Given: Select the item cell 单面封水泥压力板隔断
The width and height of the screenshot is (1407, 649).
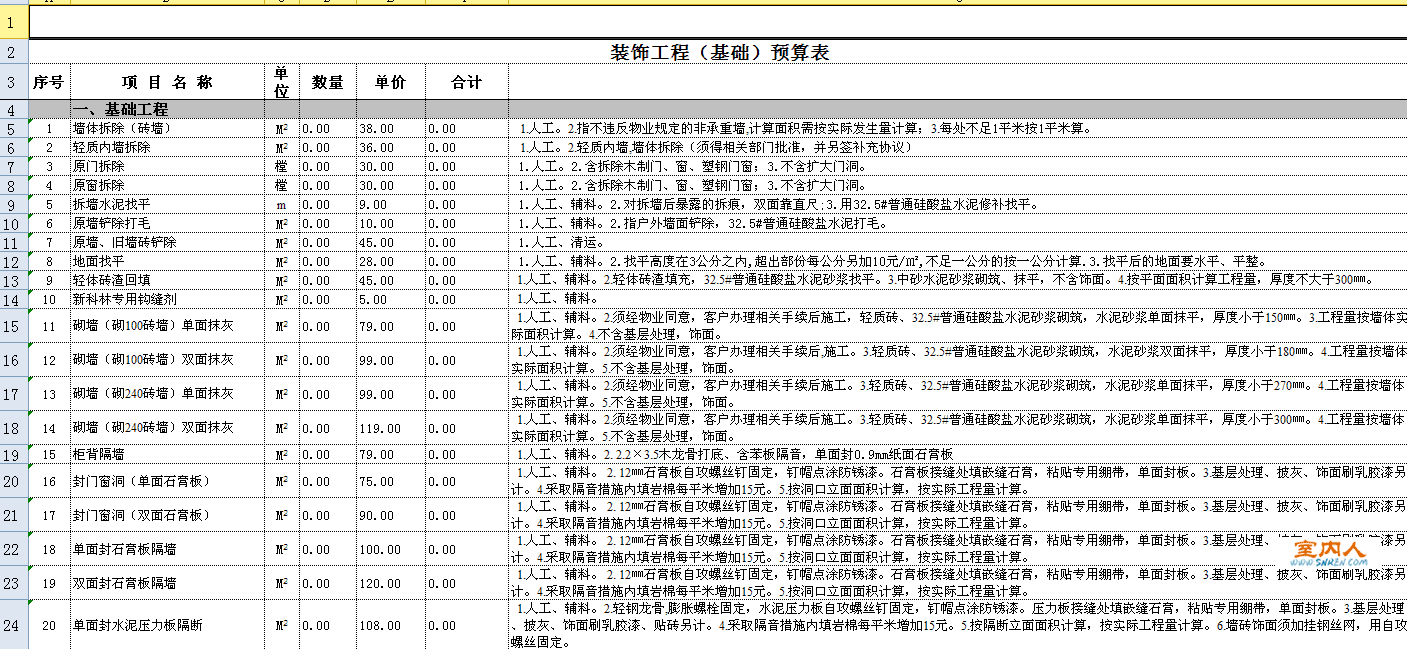Looking at the screenshot, I should tap(167, 625).
